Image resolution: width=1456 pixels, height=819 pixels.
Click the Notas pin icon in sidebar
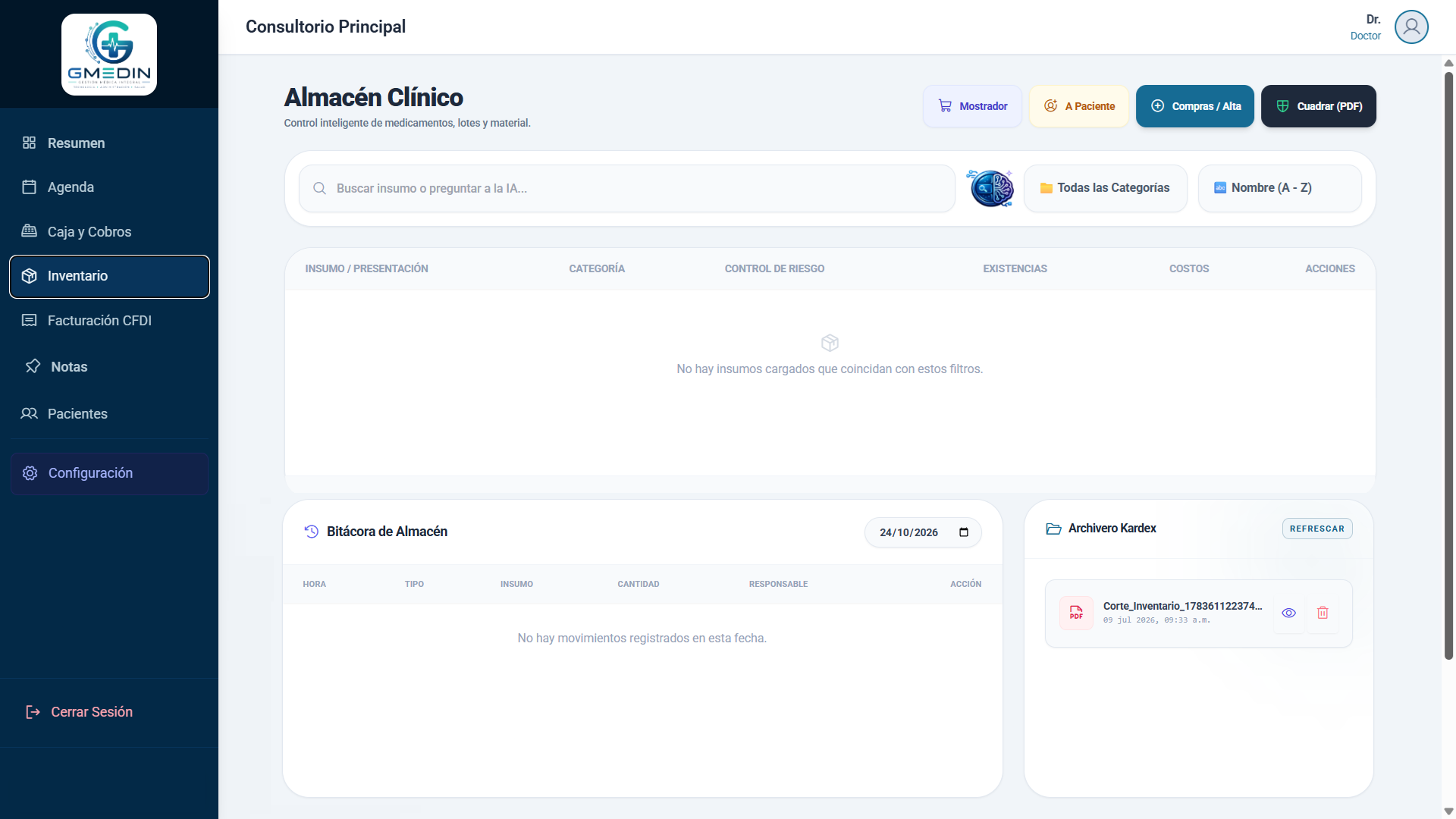tap(33, 366)
